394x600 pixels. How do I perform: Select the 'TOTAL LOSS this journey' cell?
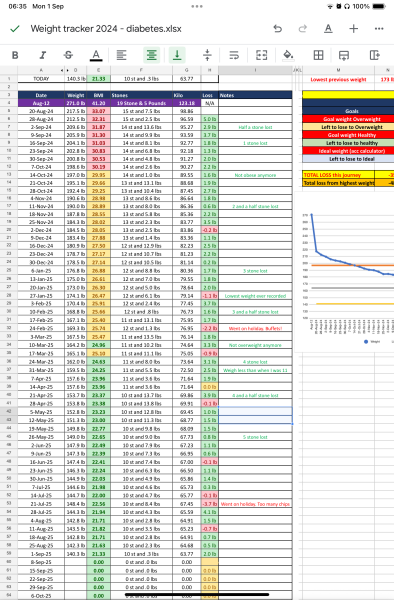pos(339,175)
